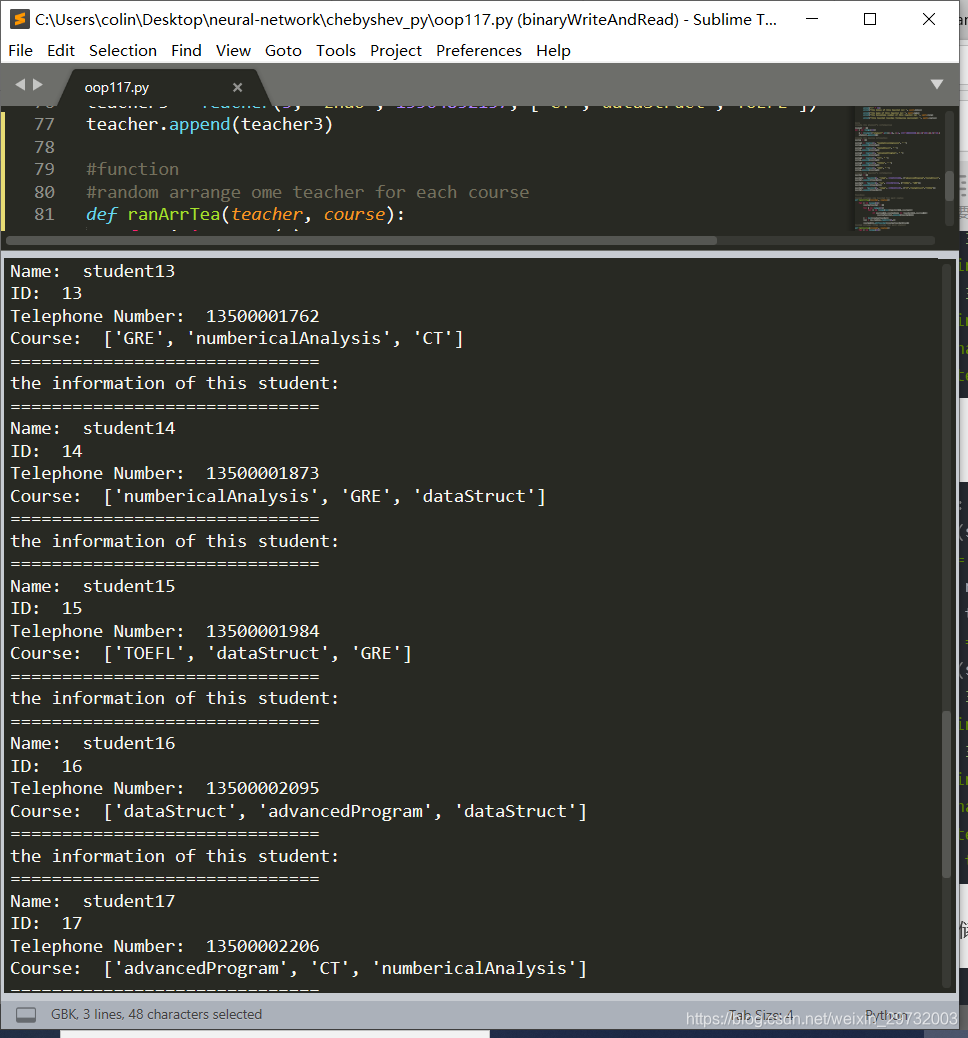Open the View menu
This screenshot has width=968, height=1038.
(233, 50)
